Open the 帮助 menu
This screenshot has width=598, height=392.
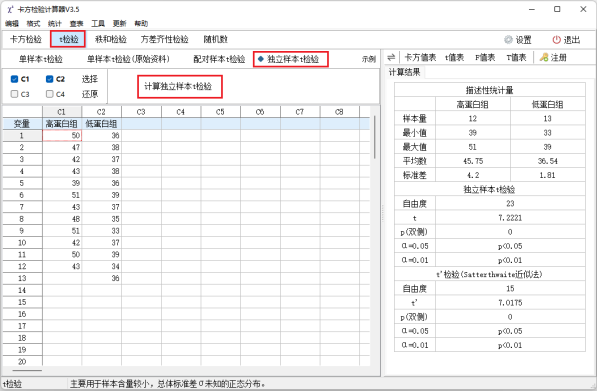[141, 24]
